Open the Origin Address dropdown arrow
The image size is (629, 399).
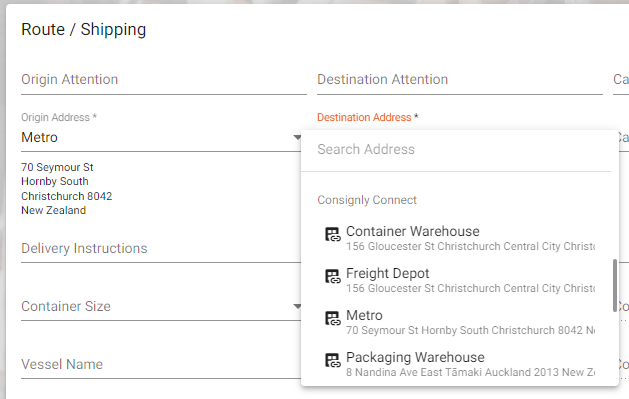[x=297, y=138]
